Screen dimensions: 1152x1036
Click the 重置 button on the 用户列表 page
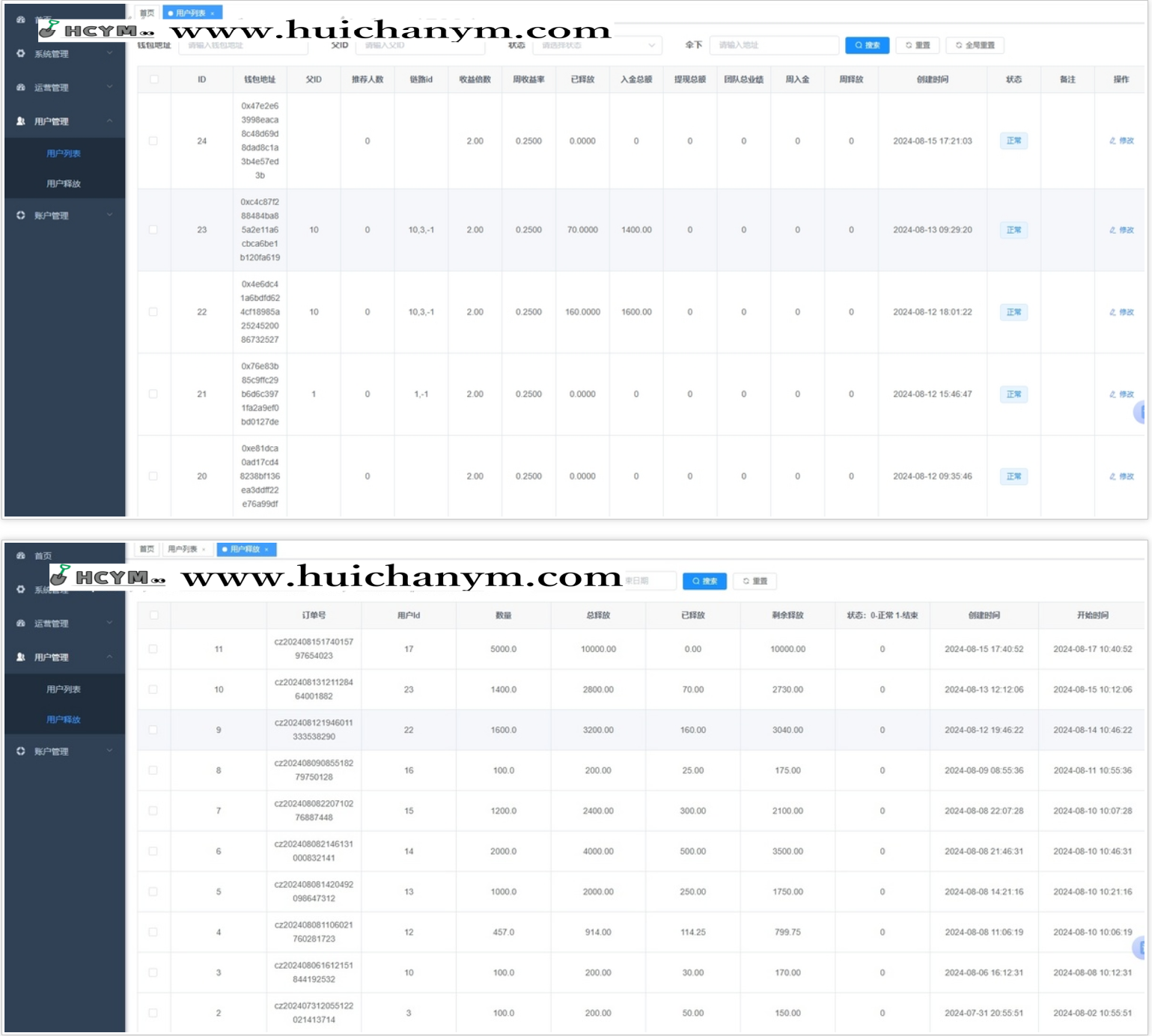click(x=918, y=46)
